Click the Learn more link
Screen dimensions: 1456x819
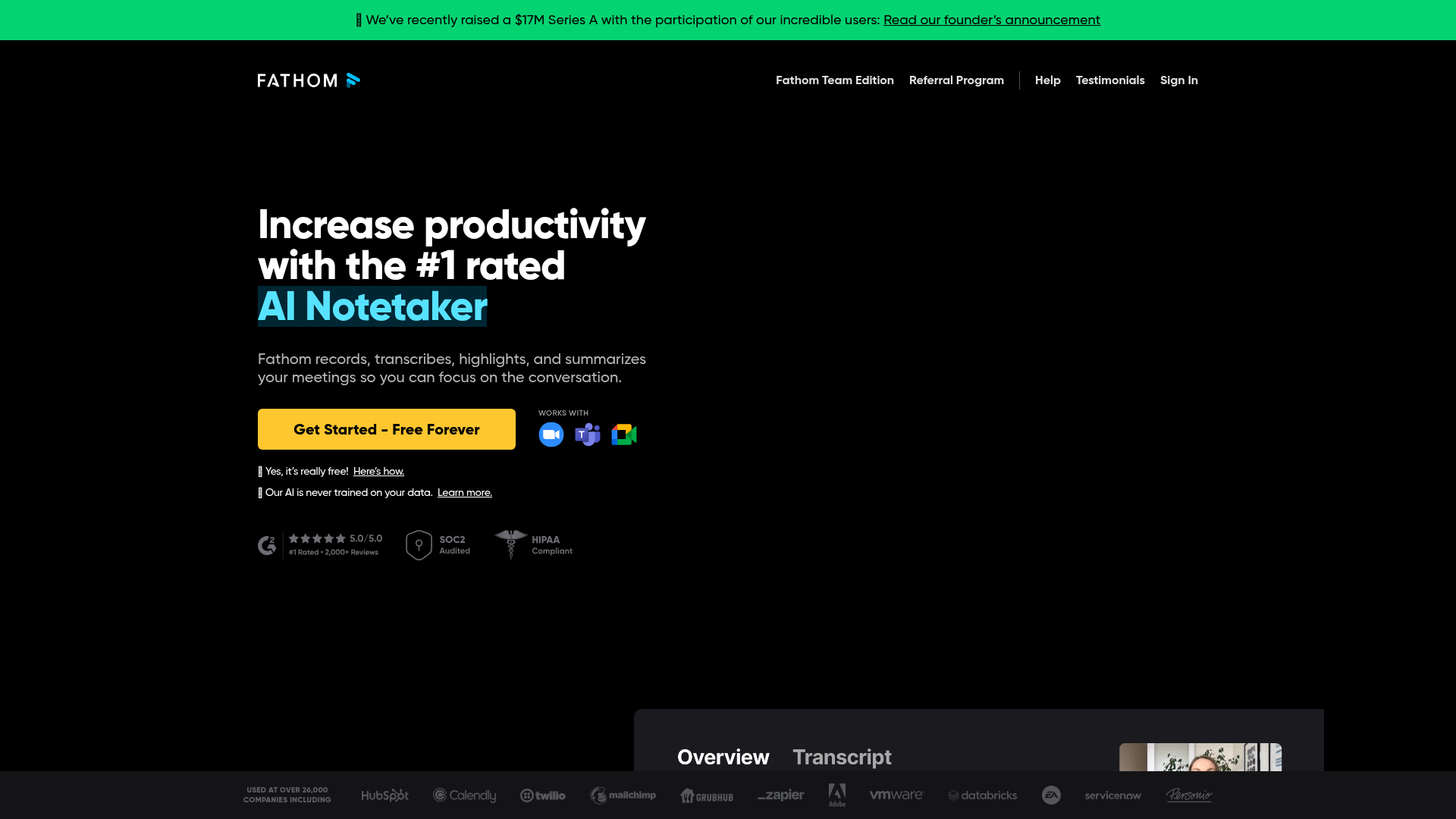coord(464,492)
